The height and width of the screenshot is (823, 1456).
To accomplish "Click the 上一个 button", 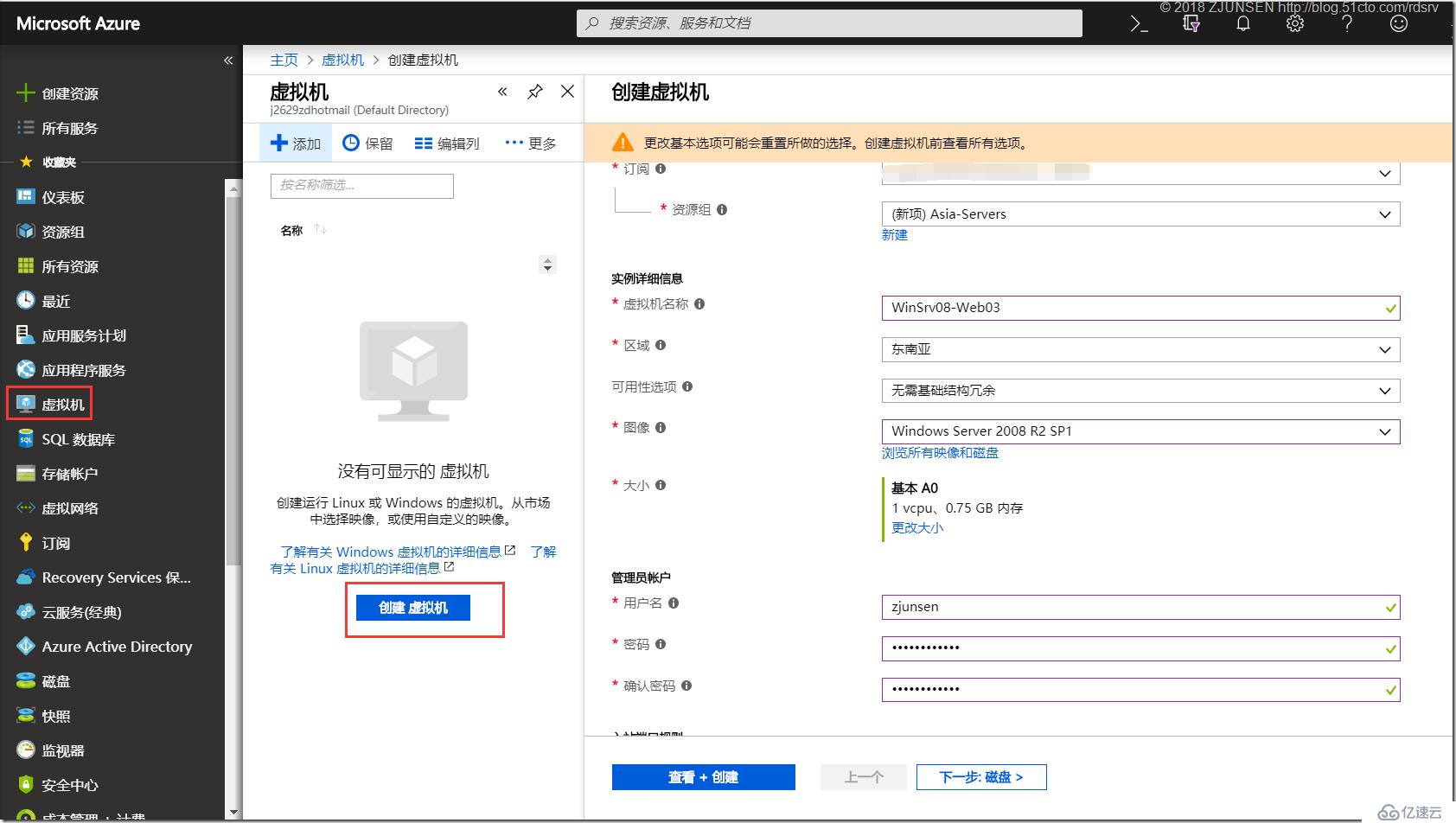I will click(864, 777).
